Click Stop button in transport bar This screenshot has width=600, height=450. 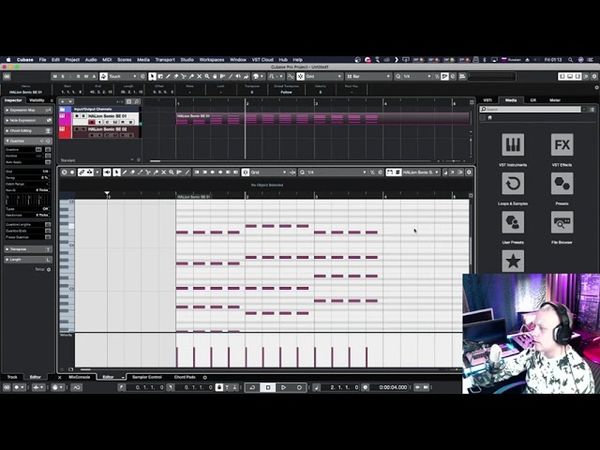click(x=268, y=388)
